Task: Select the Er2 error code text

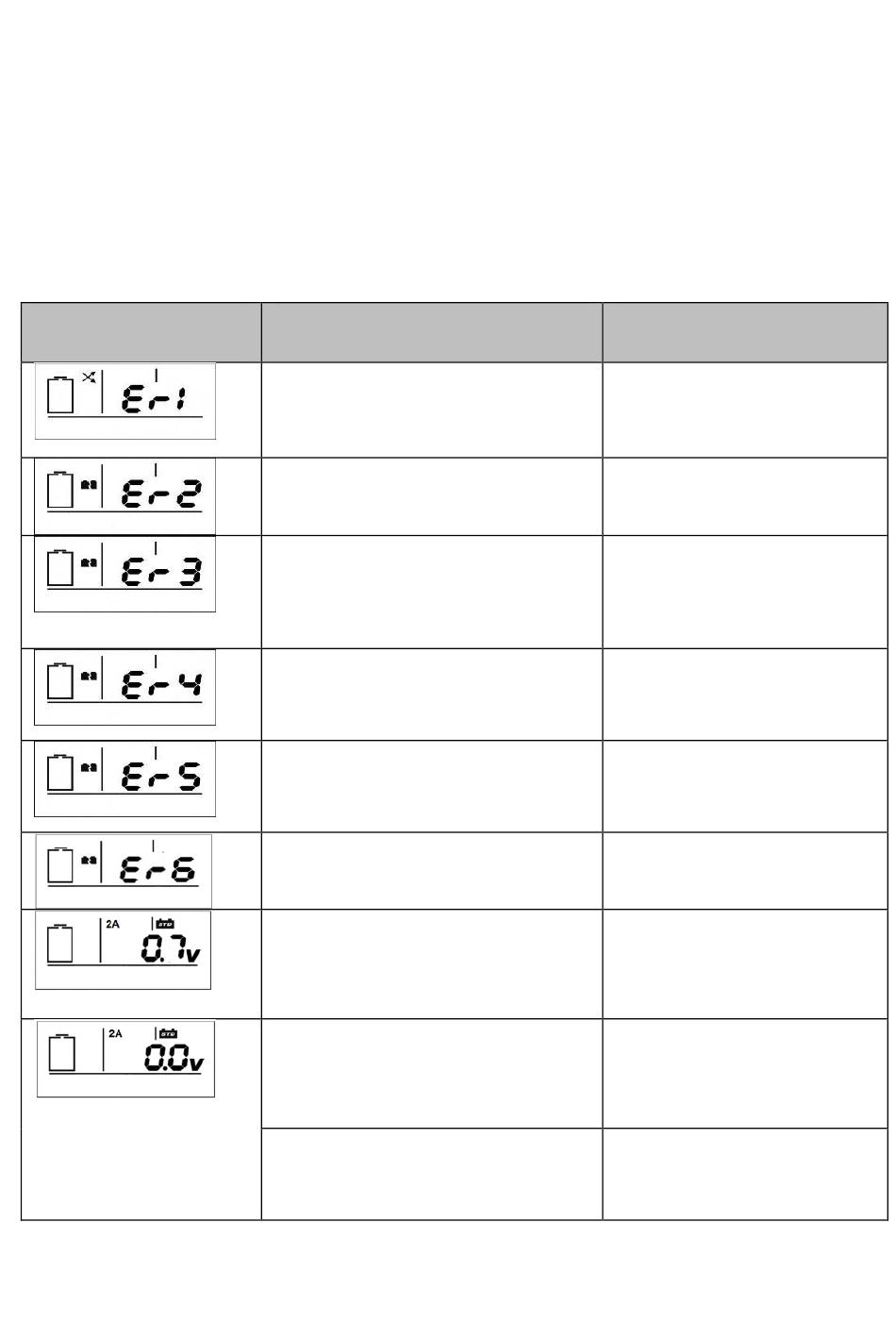Action: click(162, 494)
